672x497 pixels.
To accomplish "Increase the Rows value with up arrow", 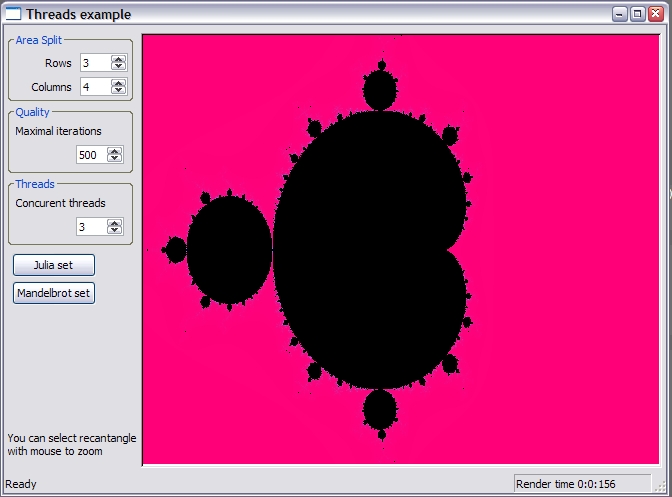I will 118,59.
